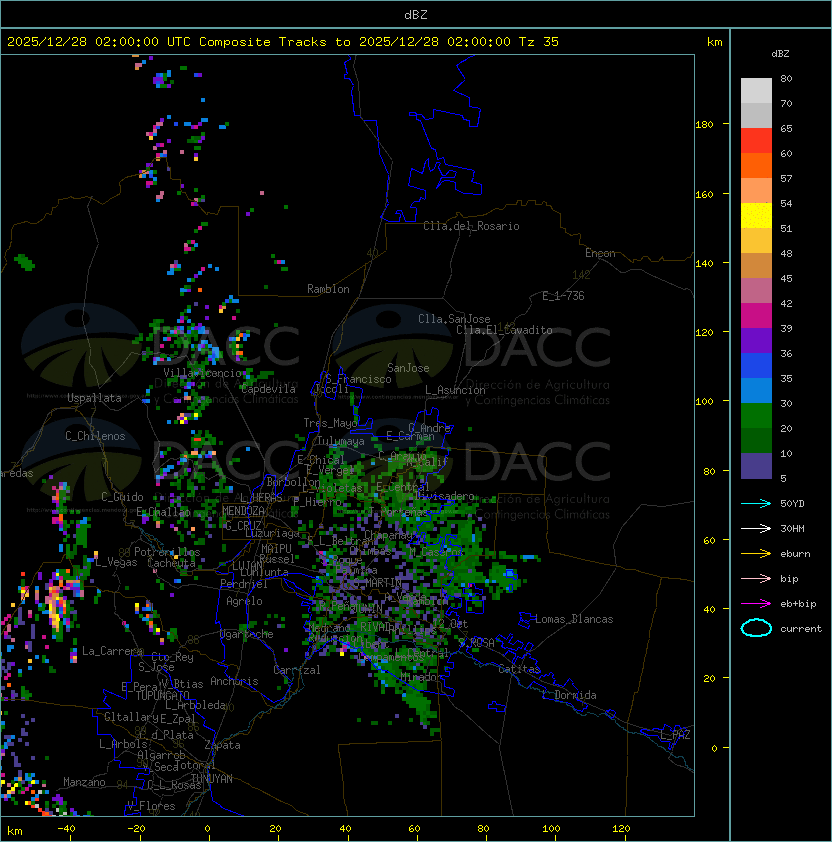Click the Perdriel label

[x=244, y=584]
